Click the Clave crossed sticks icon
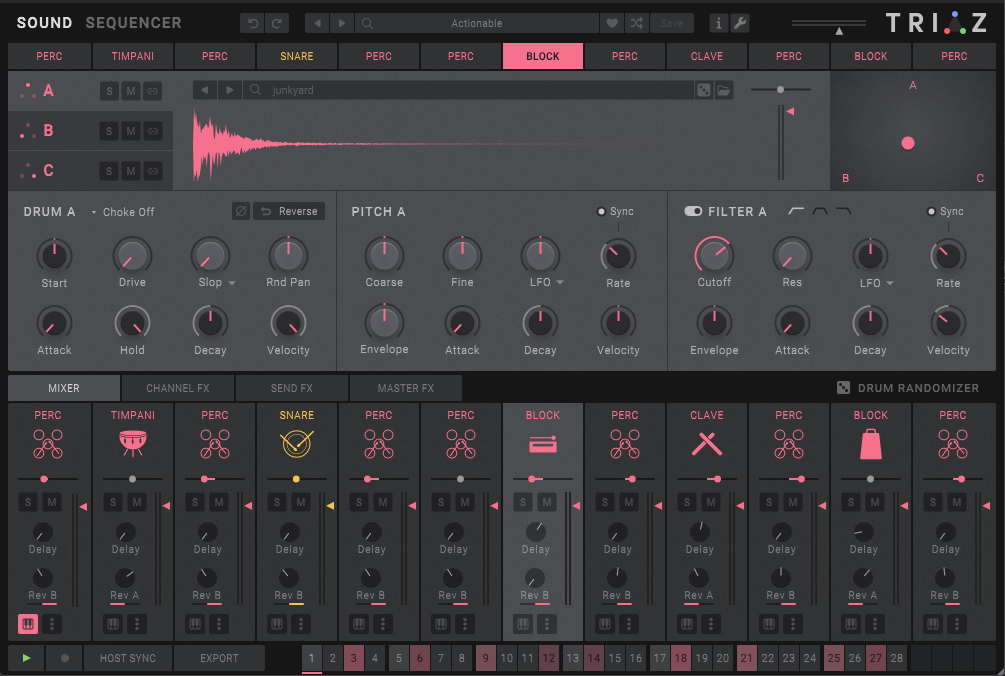Image resolution: width=1005 pixels, height=676 pixels. (707, 443)
